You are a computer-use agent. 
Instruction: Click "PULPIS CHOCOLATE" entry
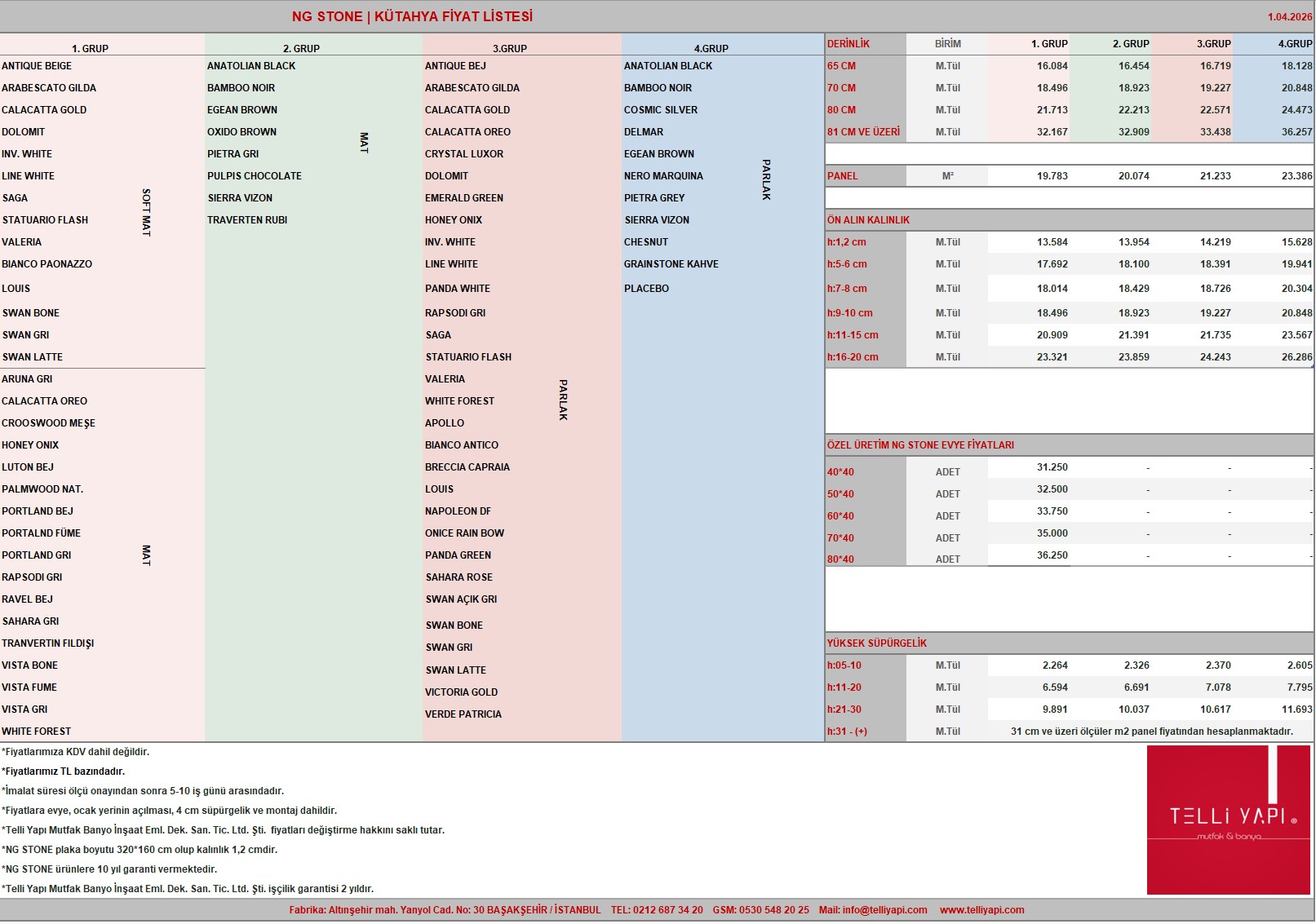coord(255,176)
